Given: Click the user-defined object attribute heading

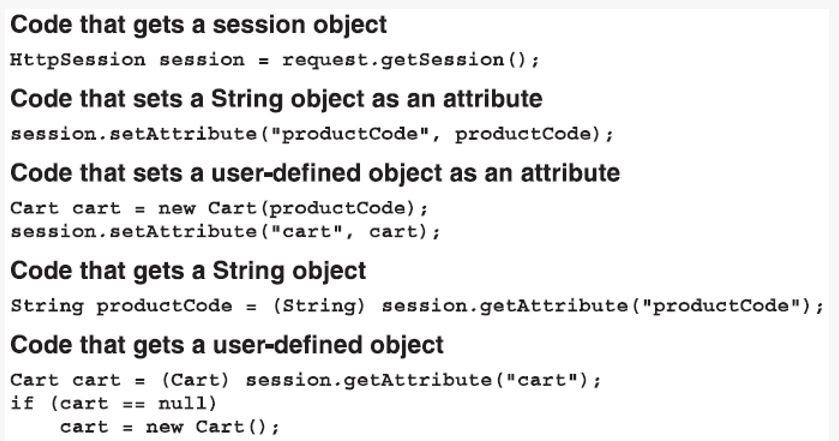Looking at the screenshot, I should 315,173.
